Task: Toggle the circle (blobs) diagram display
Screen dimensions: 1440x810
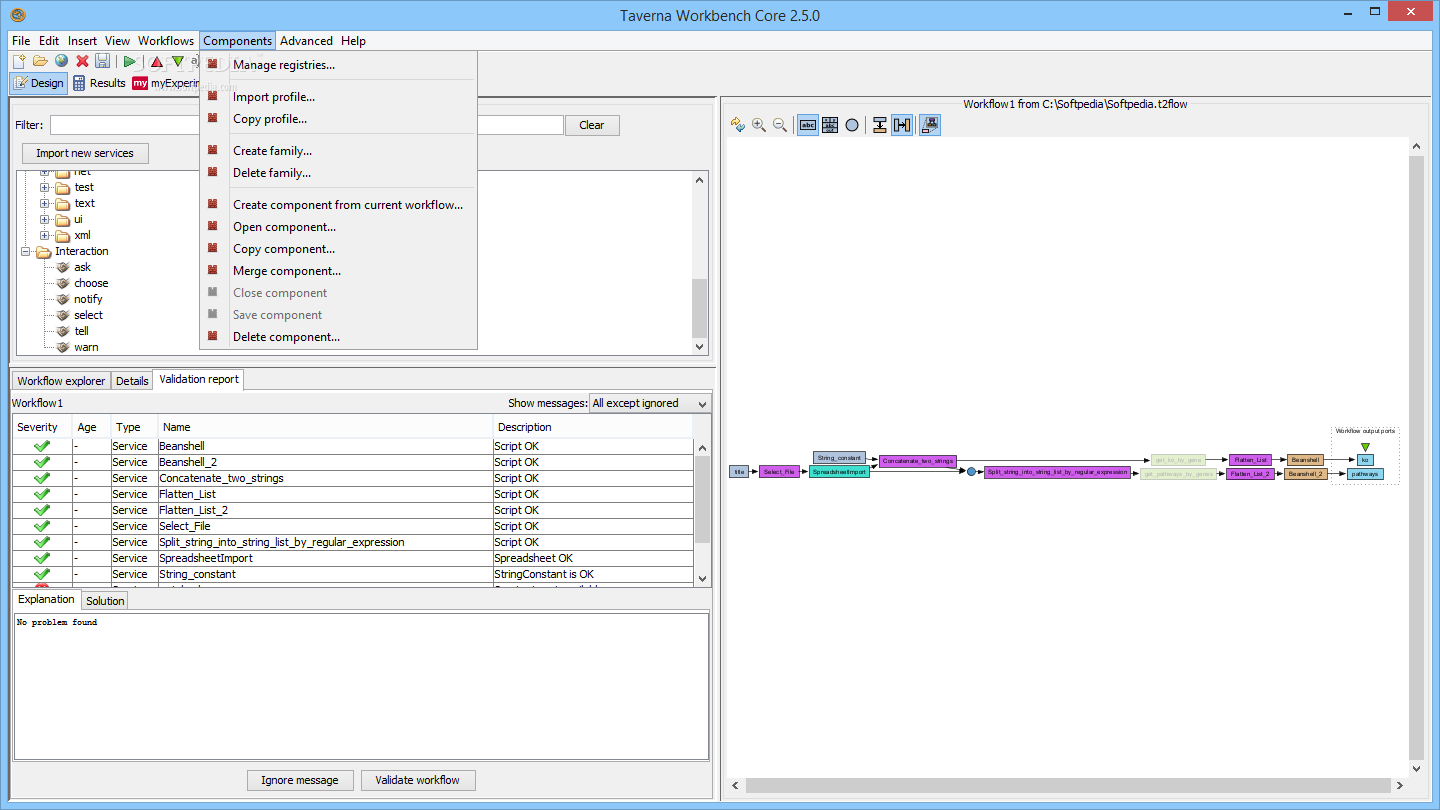Action: coord(852,125)
